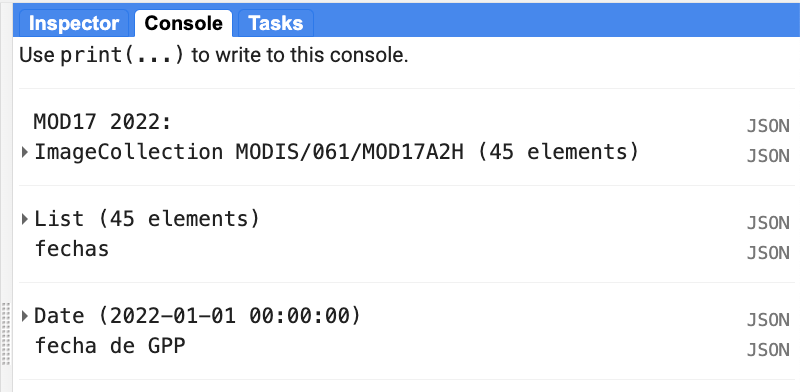Expand the ImageCollection MODIS/061/MOD17A2H arrow
Screen dimensions: 800x392
click(24, 152)
